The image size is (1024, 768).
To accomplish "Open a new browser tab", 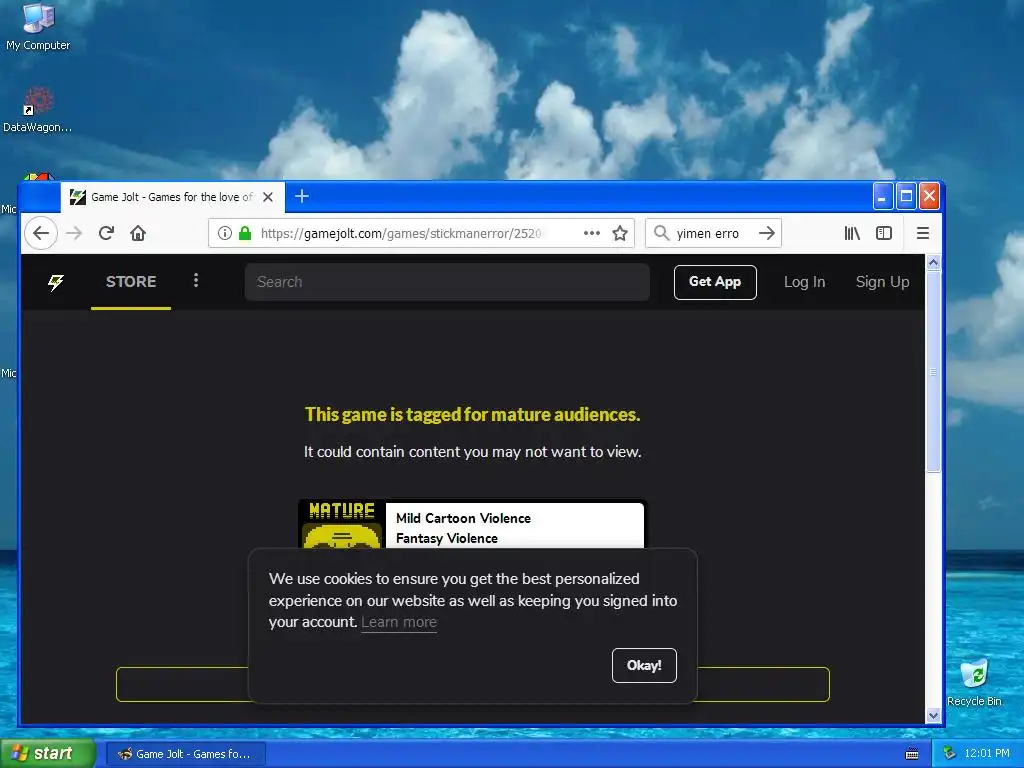I will coord(302,196).
